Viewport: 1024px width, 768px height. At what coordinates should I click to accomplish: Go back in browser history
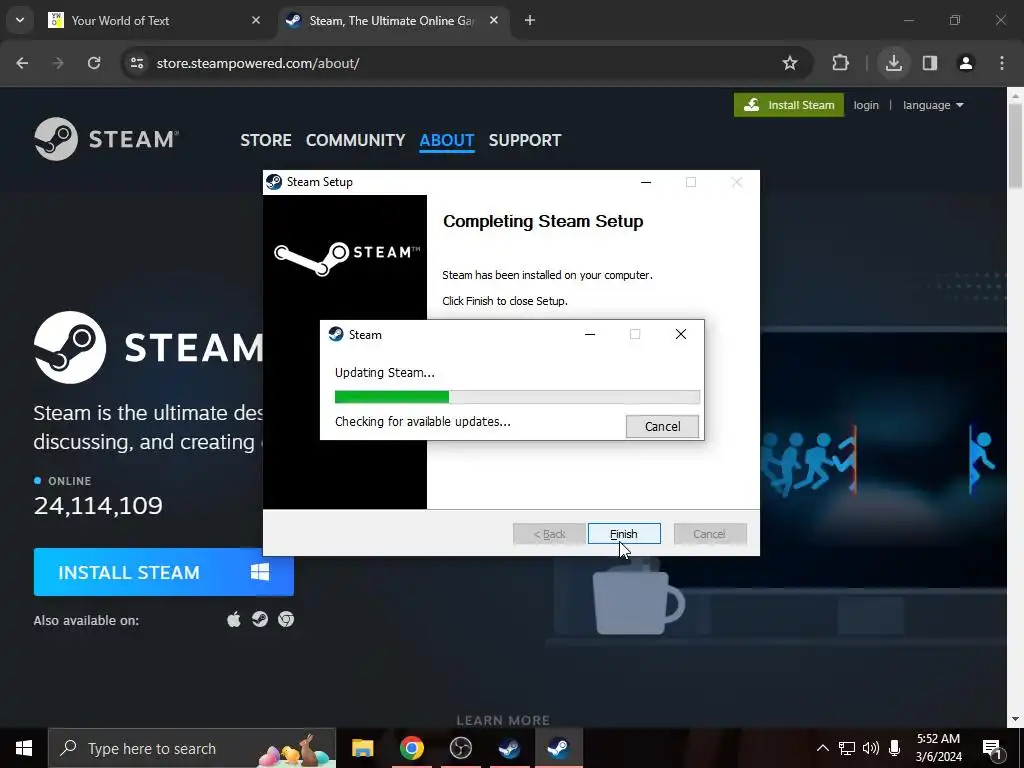tap(22, 63)
